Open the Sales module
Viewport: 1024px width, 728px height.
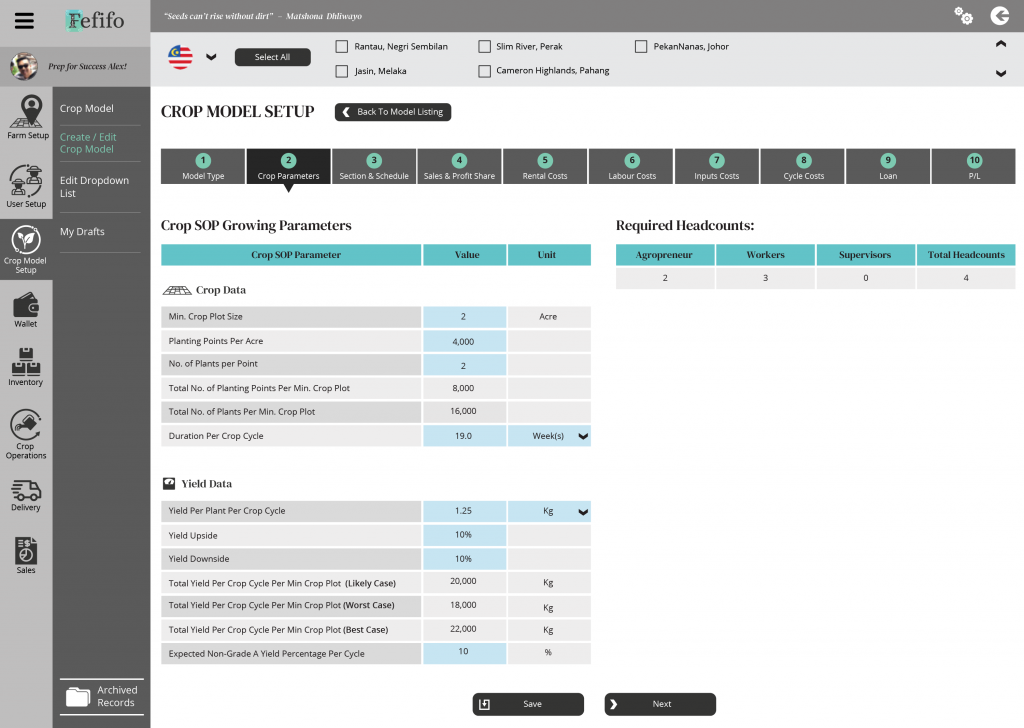click(26, 556)
